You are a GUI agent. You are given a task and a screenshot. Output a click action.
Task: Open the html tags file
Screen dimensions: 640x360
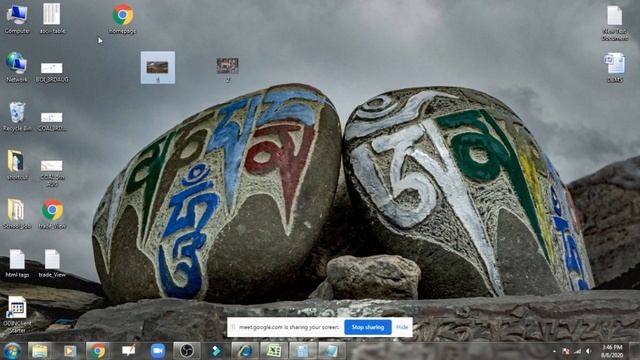tap(17, 263)
